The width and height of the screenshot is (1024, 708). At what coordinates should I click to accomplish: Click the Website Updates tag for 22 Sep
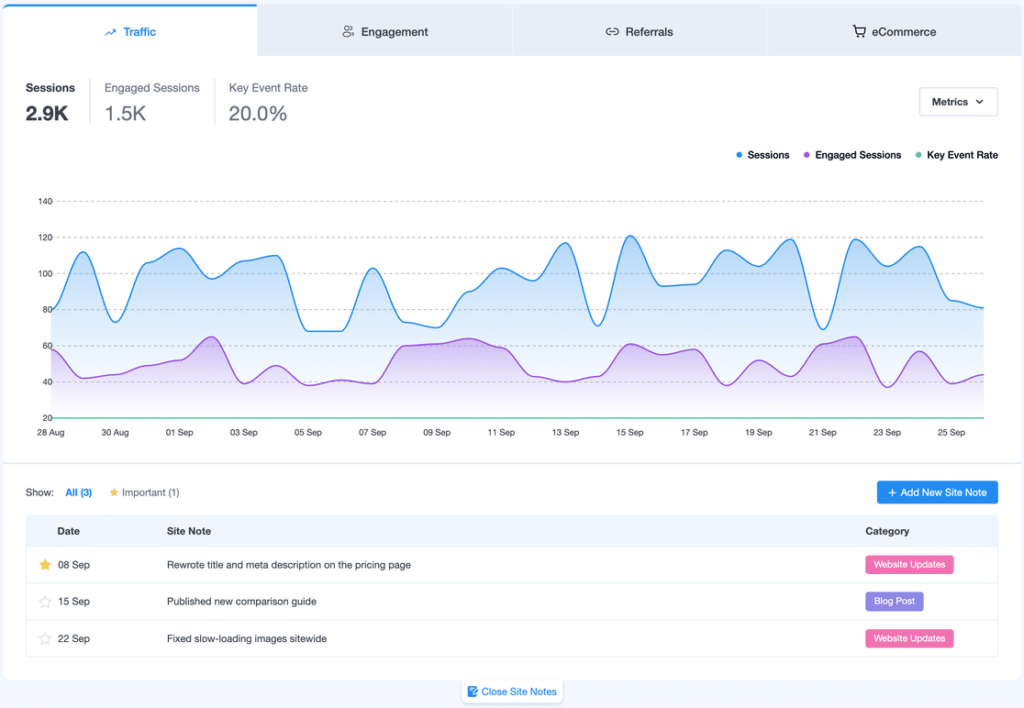[909, 638]
